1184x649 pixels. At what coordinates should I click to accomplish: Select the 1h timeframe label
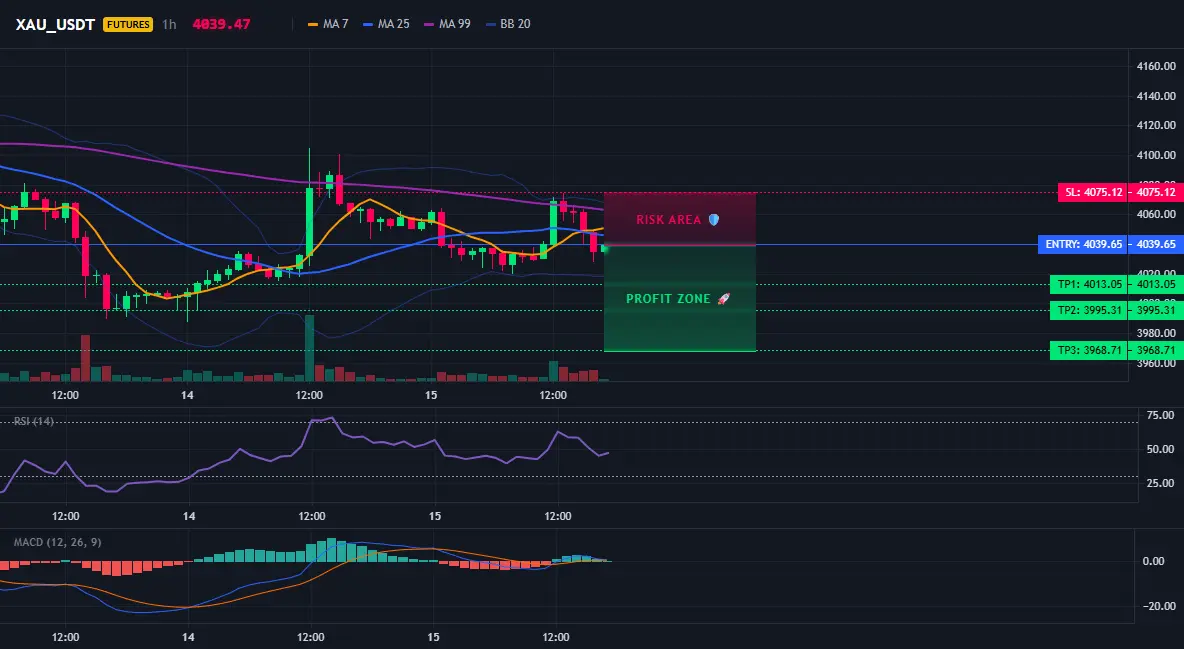pos(169,24)
